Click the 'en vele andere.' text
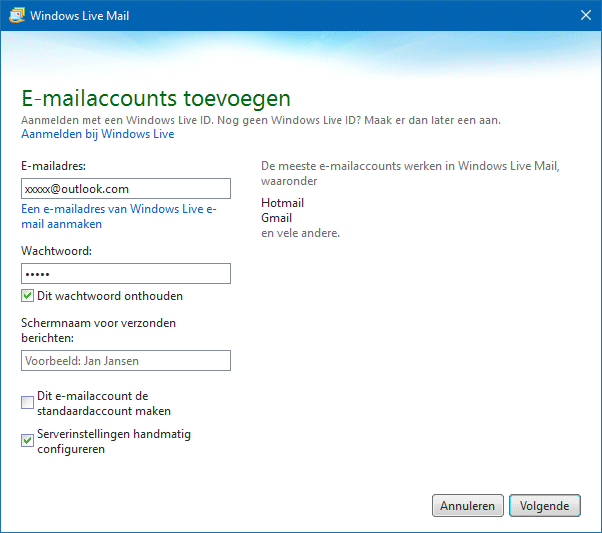Viewport: 602px width, 533px height. point(301,233)
